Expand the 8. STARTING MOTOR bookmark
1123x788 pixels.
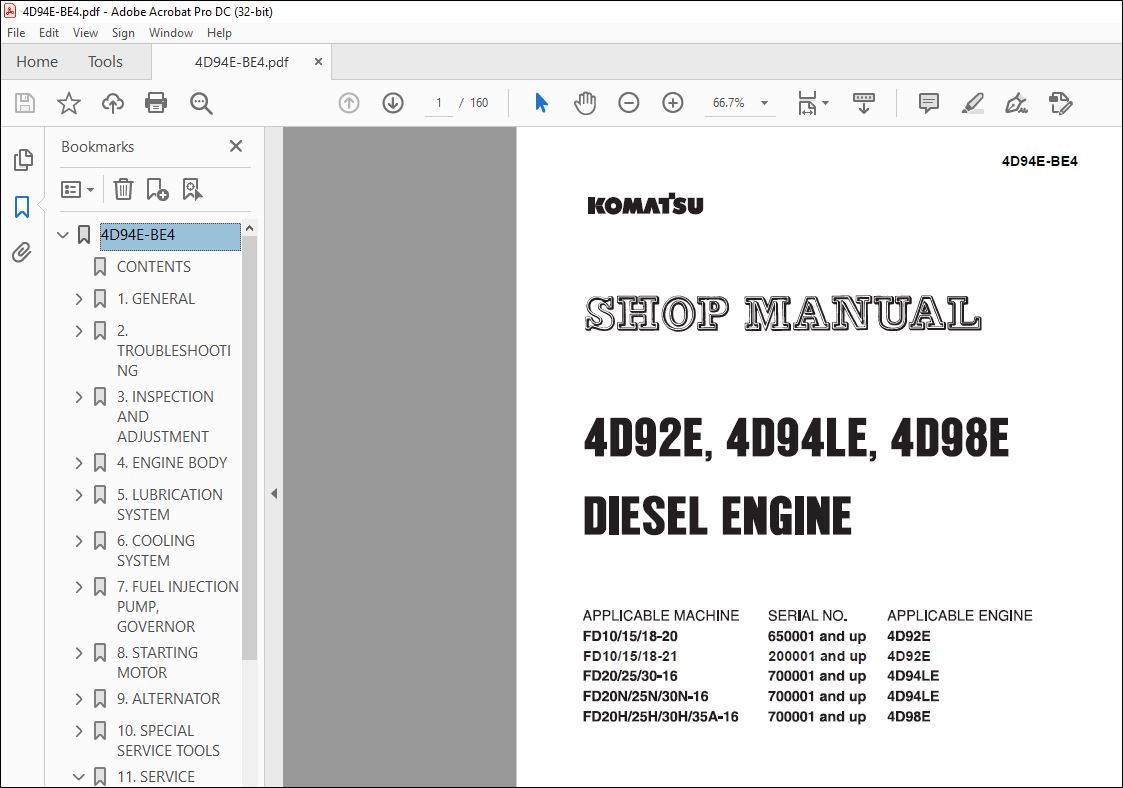click(x=79, y=653)
